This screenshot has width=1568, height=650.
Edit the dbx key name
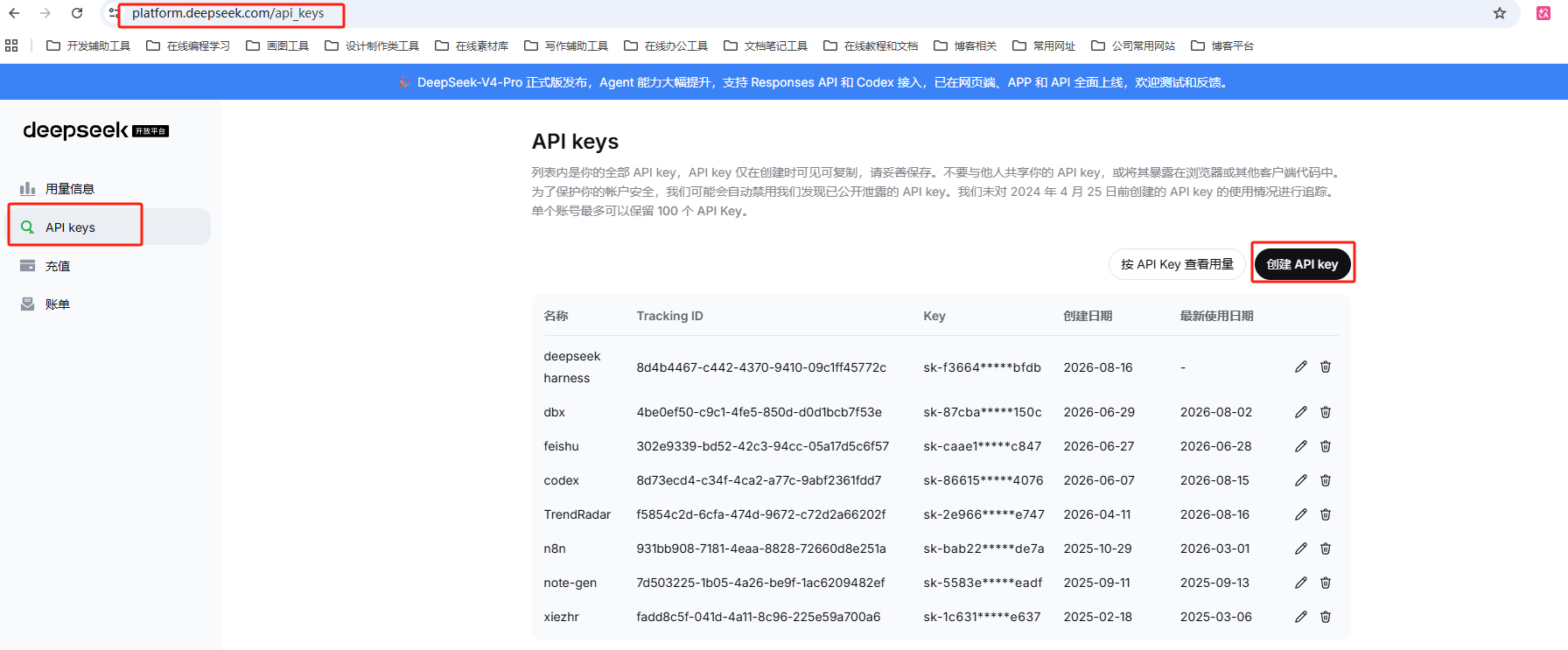point(1301,412)
